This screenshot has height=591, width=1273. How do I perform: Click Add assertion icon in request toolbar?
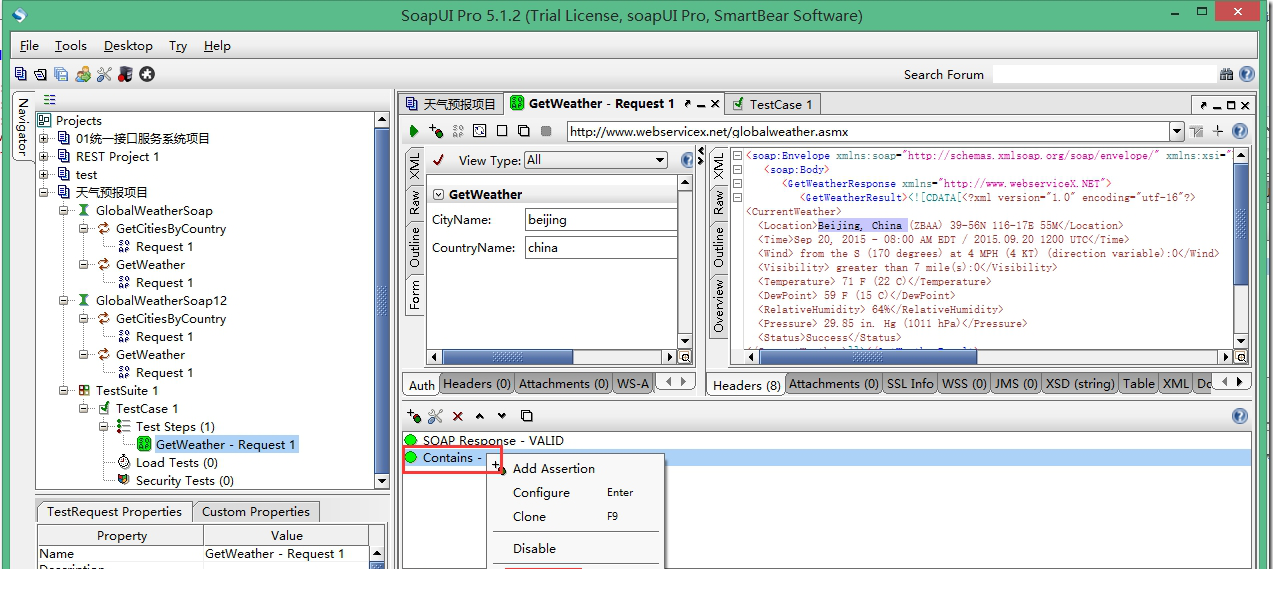point(436,131)
